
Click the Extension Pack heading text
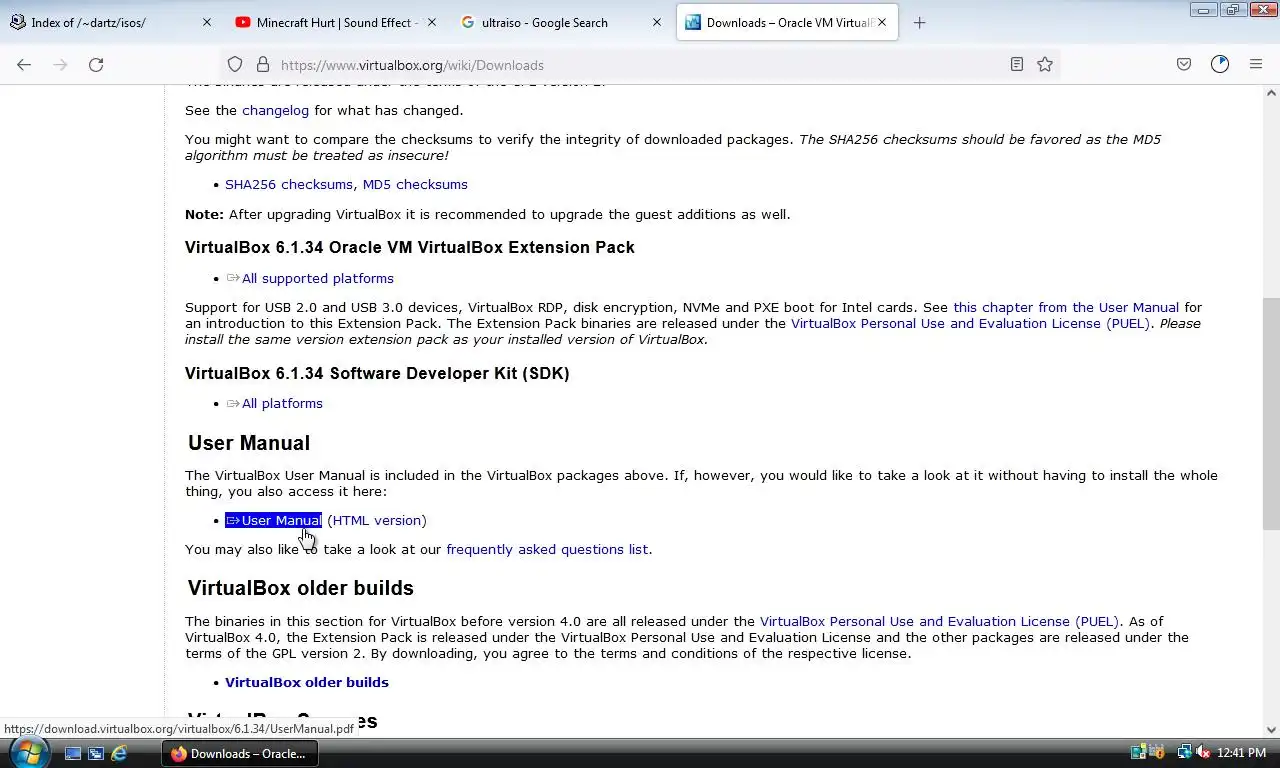point(410,247)
